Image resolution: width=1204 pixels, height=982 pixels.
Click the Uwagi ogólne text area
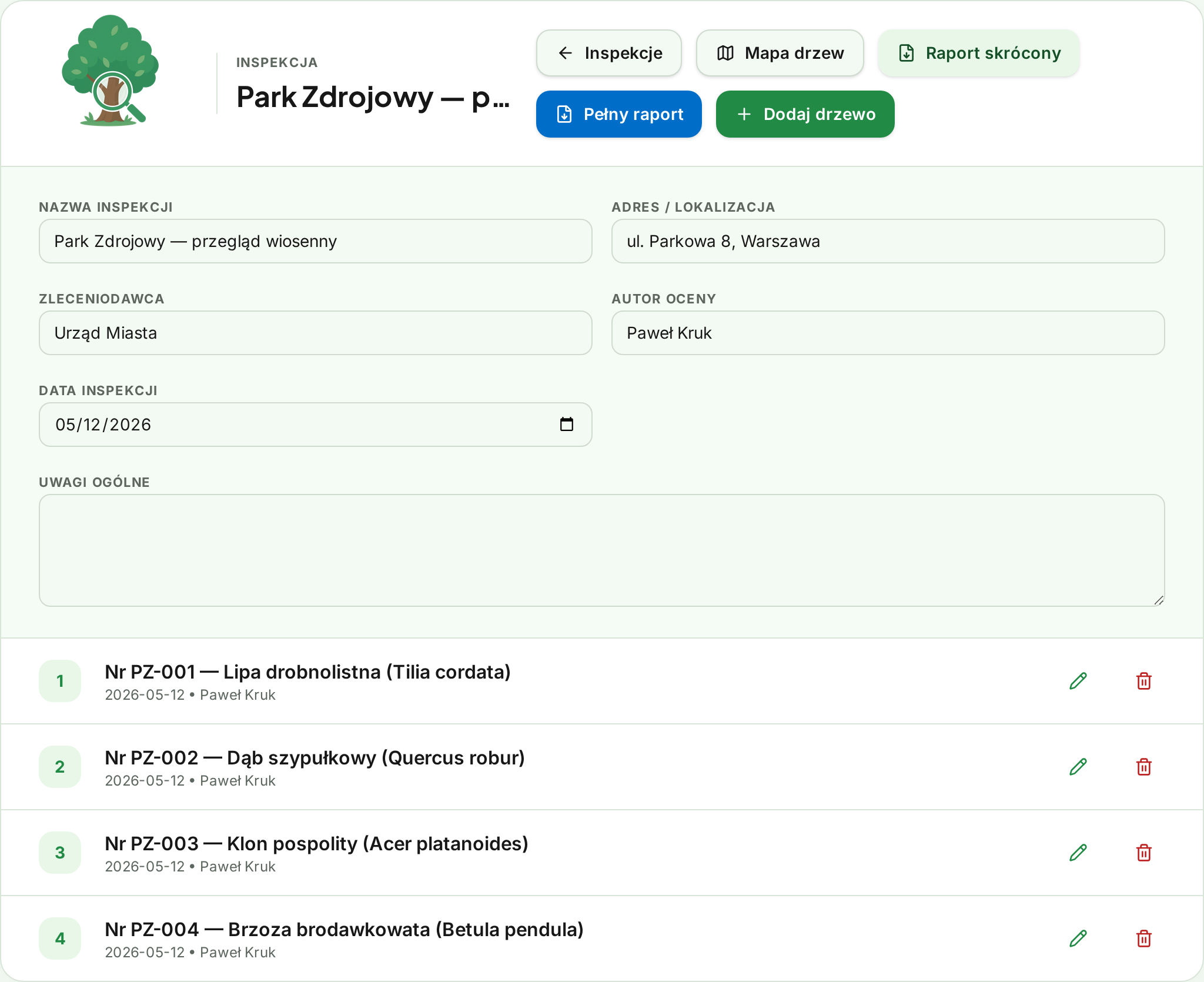click(x=602, y=550)
